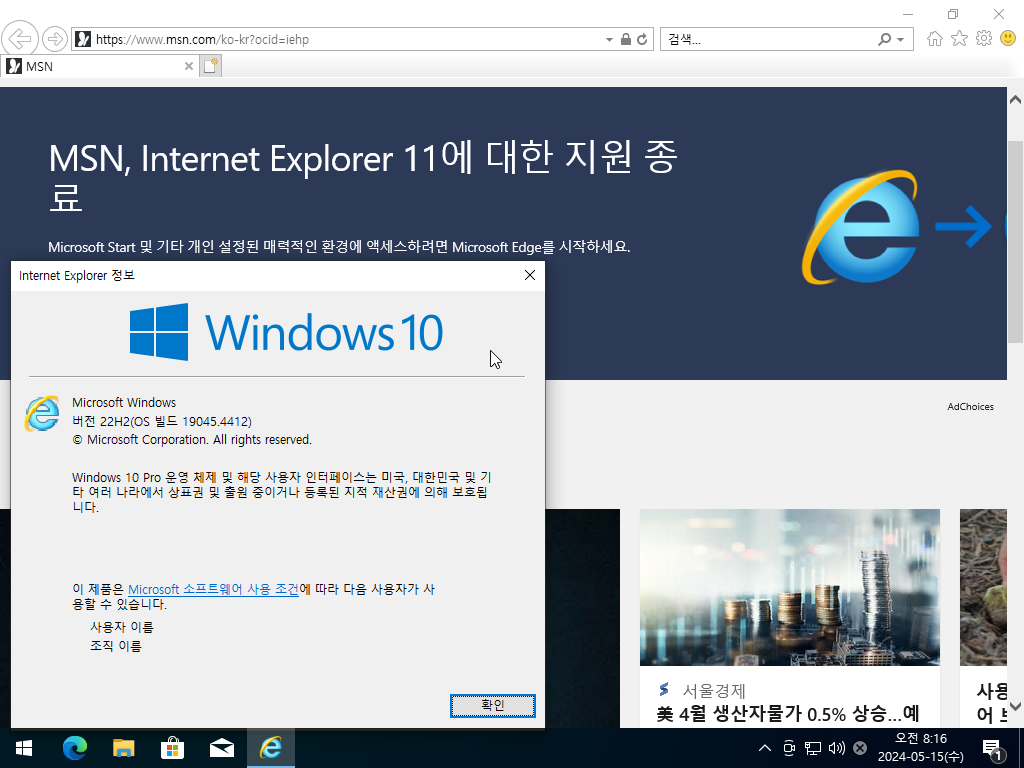Click the Windows 10 logo in dialog
The image size is (1024, 768).
pyautogui.click(x=286, y=332)
